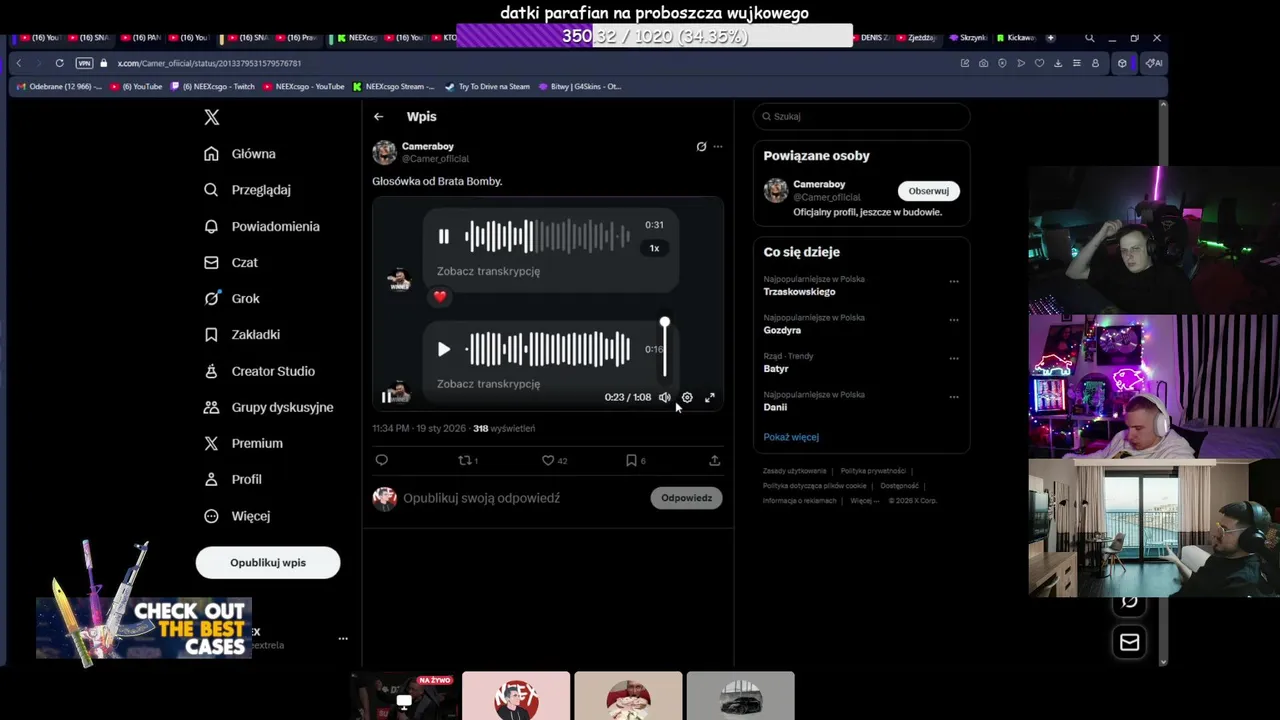
Task: Open NEEXcsgo - Twitch bookmark
Action: 212,86
